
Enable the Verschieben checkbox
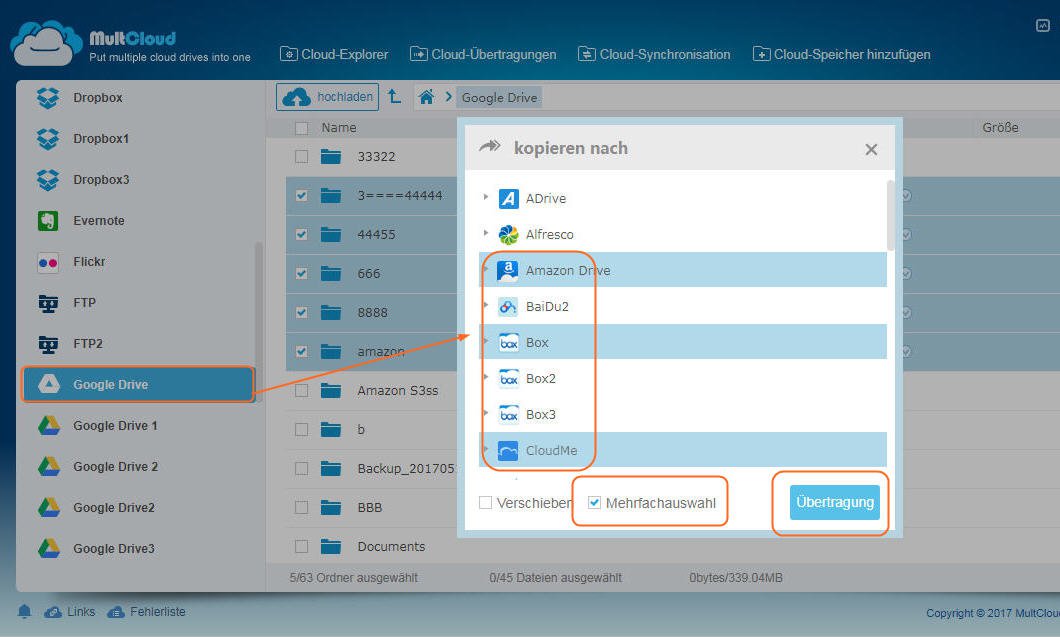(x=485, y=502)
